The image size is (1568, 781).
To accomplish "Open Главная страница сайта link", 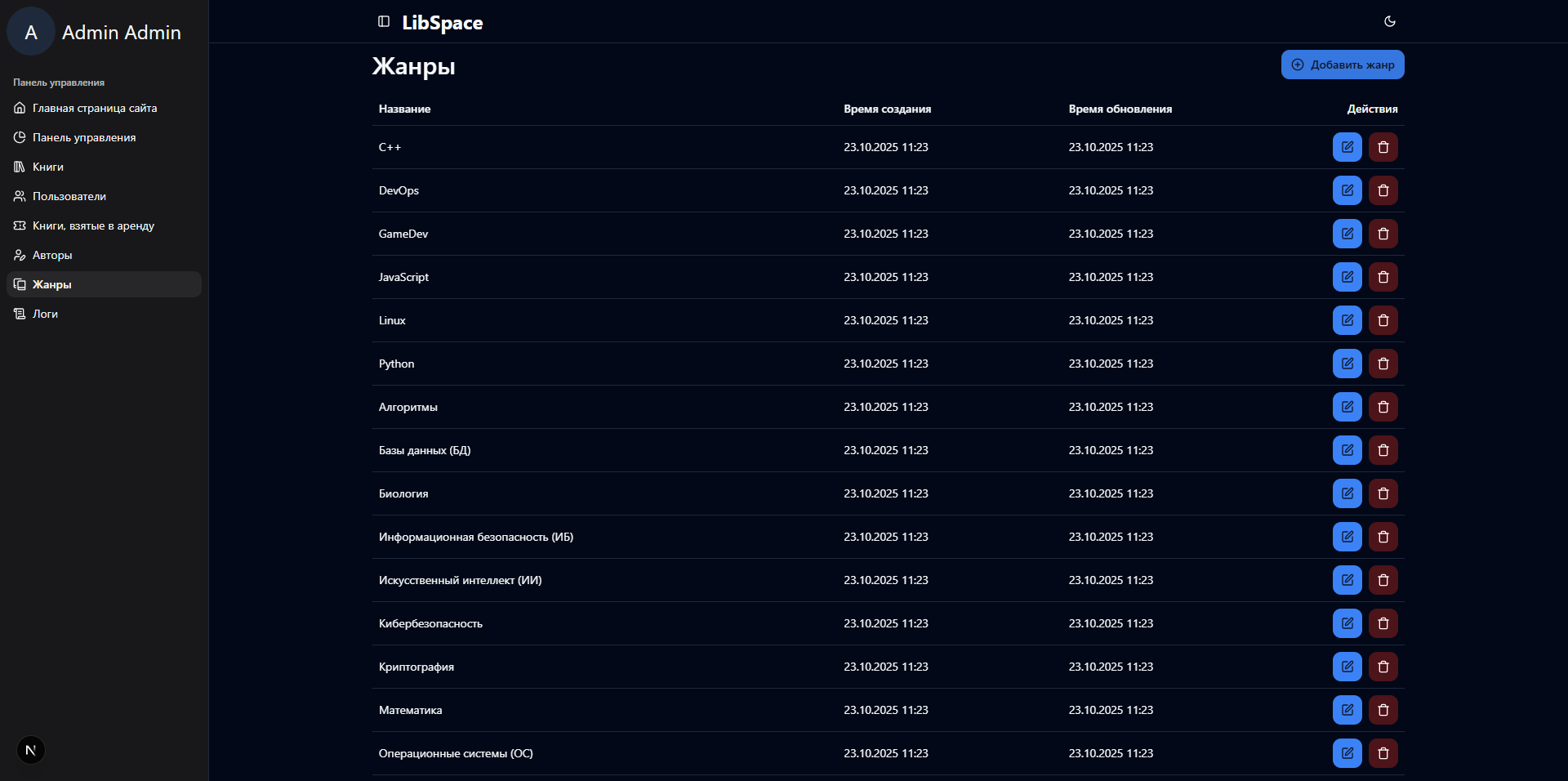I will tap(95, 108).
